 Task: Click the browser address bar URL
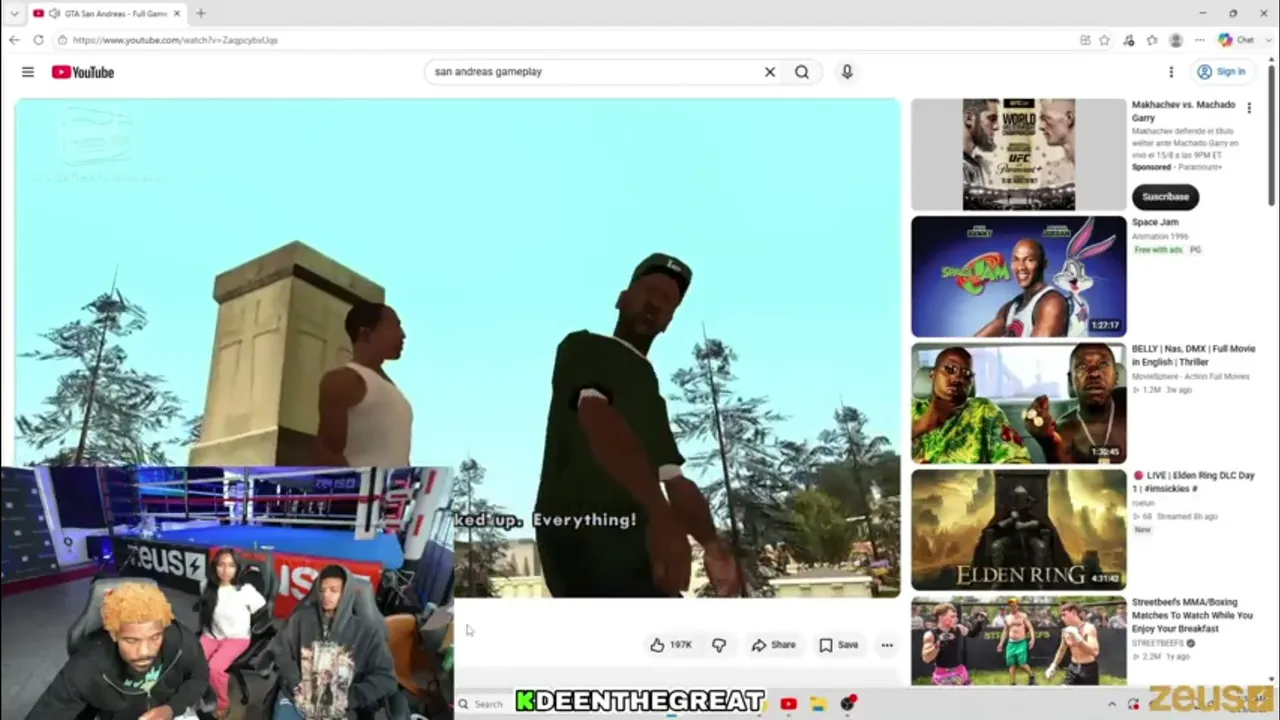coord(176,40)
